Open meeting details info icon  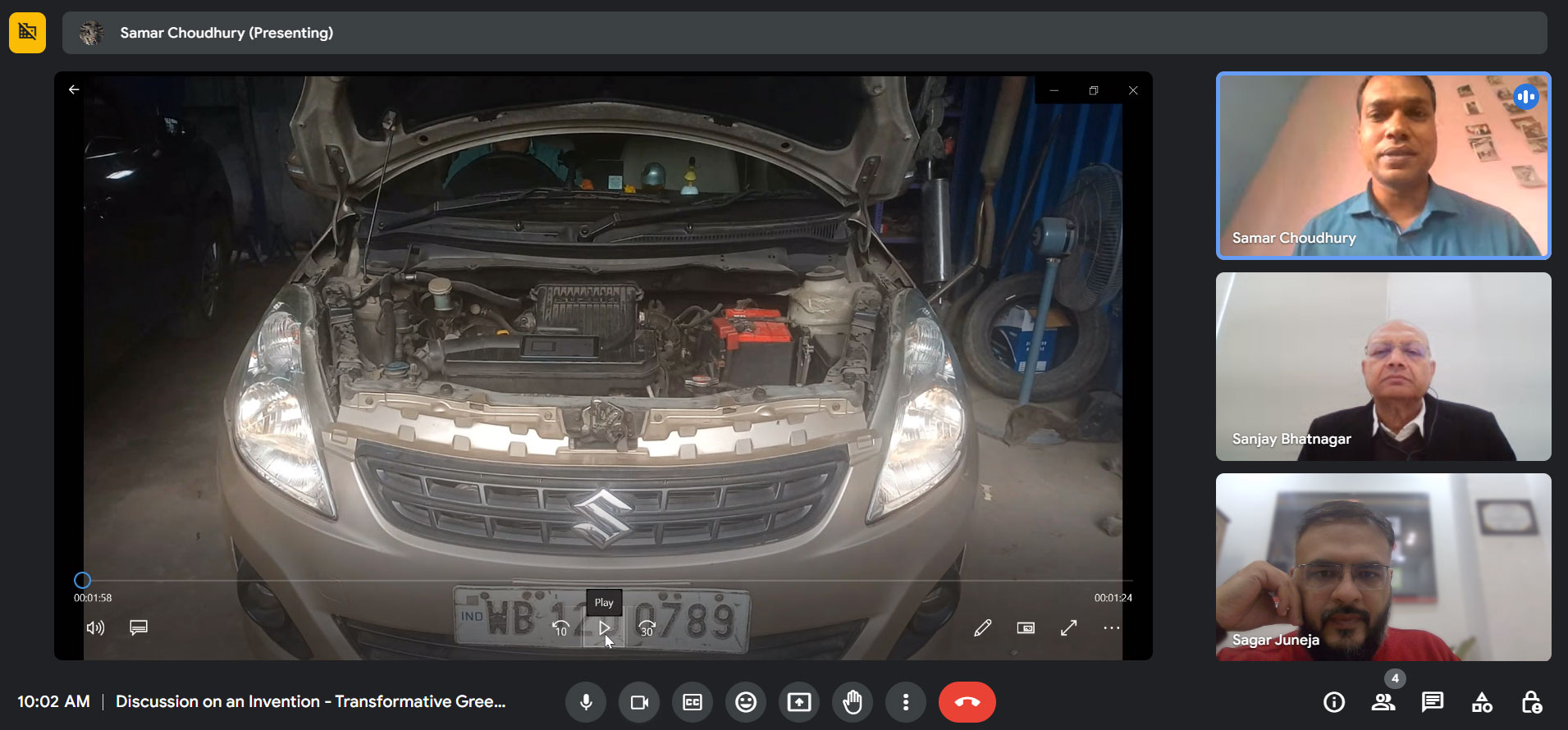tap(1334, 702)
